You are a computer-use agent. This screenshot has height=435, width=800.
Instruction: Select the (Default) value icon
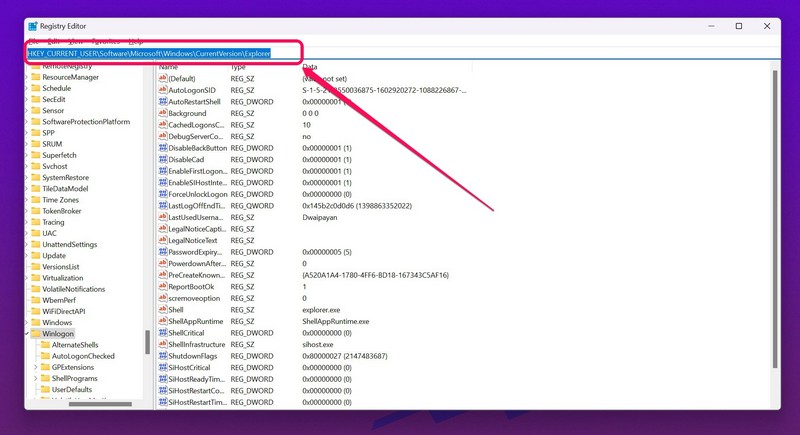tap(162, 78)
